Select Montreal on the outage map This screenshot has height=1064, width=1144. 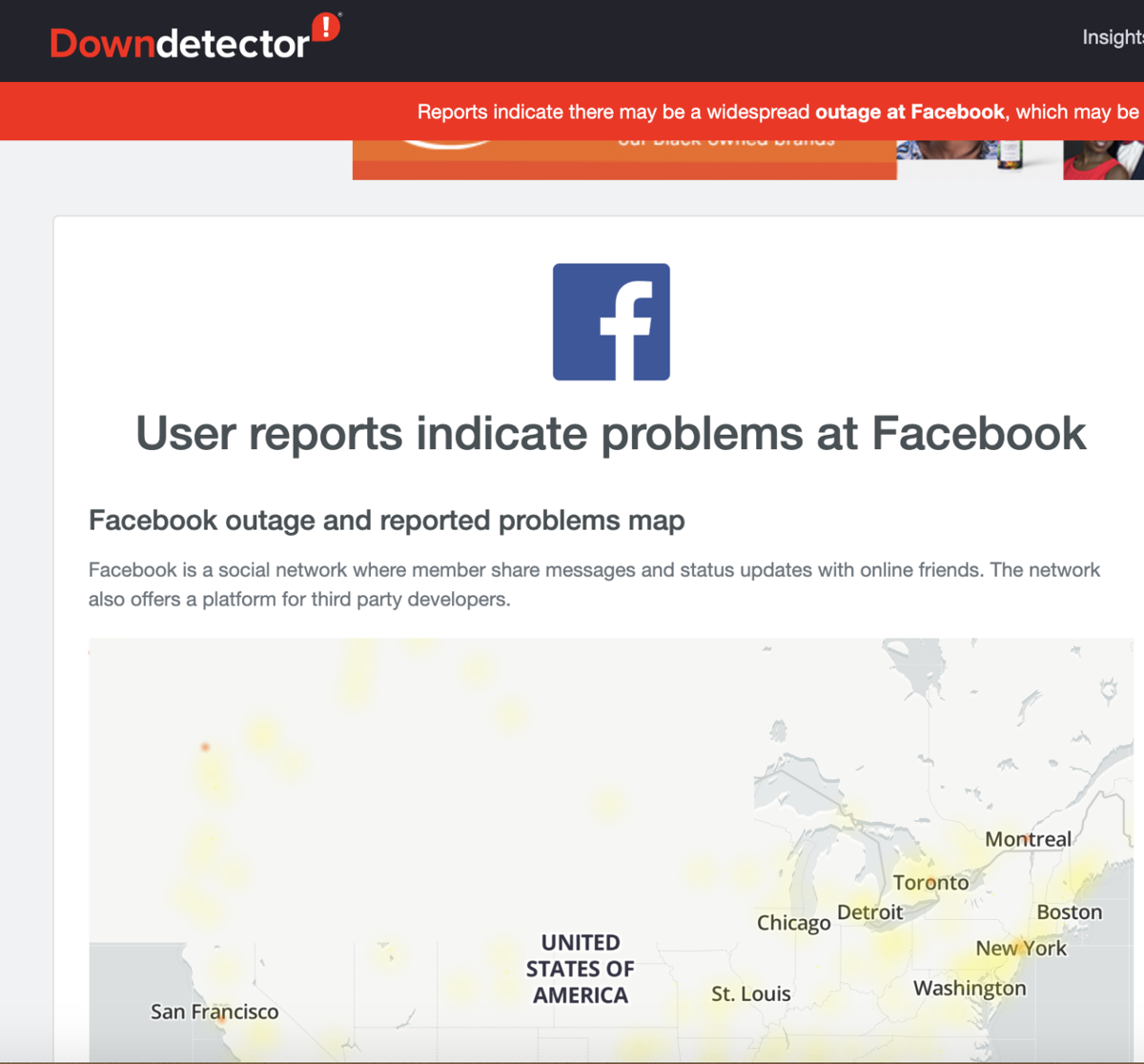pos(1028,839)
